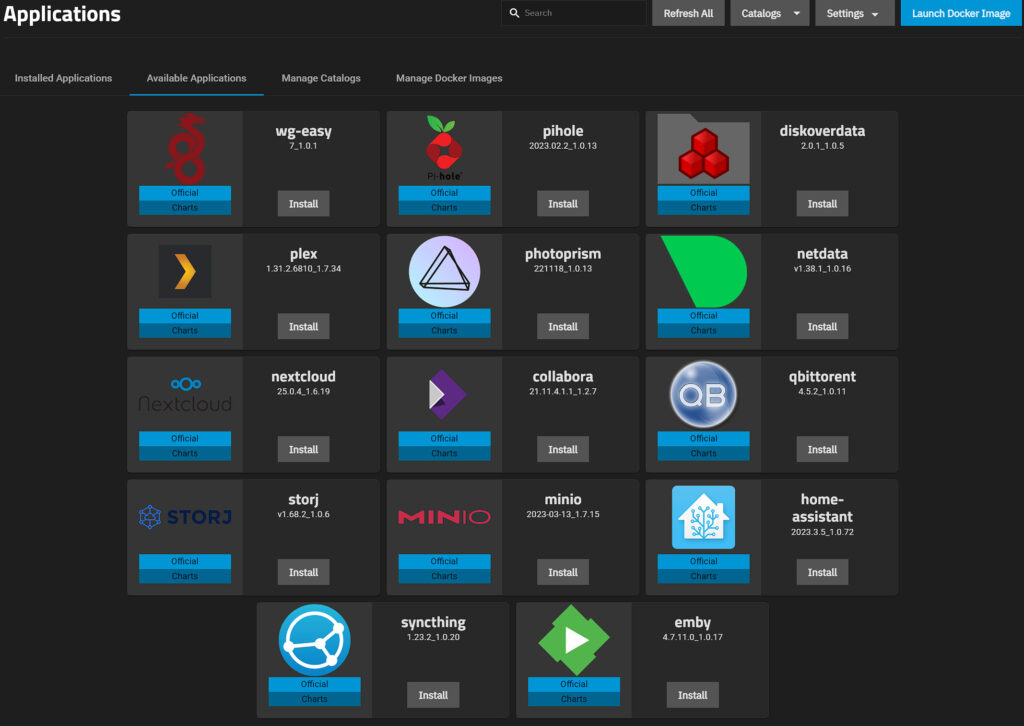
Task: Click the photoprism app title
Action: [563, 254]
